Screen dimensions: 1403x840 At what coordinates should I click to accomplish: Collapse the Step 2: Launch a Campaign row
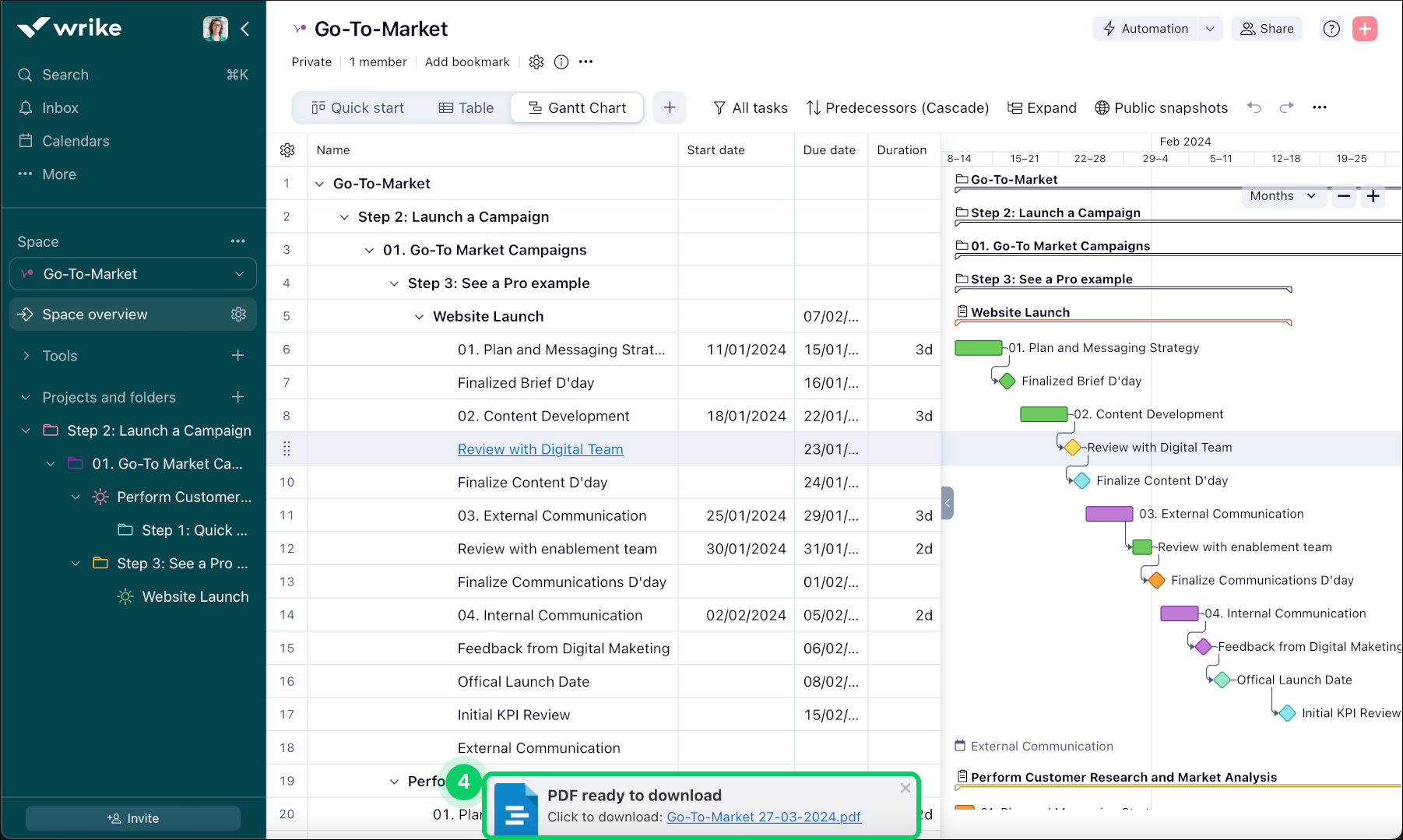click(x=345, y=216)
